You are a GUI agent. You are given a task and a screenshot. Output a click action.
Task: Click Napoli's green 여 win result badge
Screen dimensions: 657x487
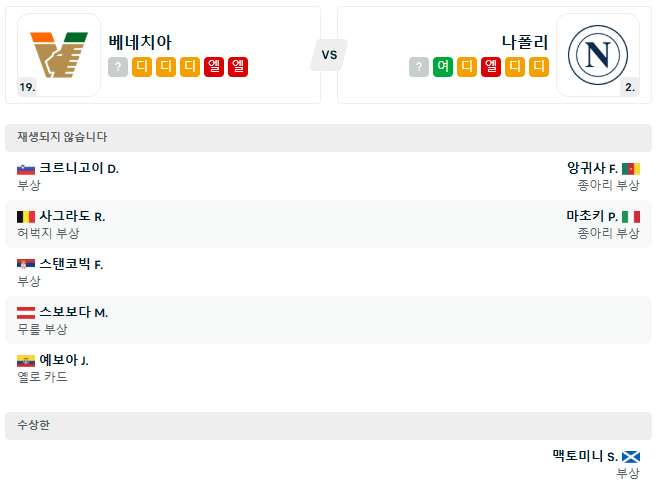(x=443, y=67)
